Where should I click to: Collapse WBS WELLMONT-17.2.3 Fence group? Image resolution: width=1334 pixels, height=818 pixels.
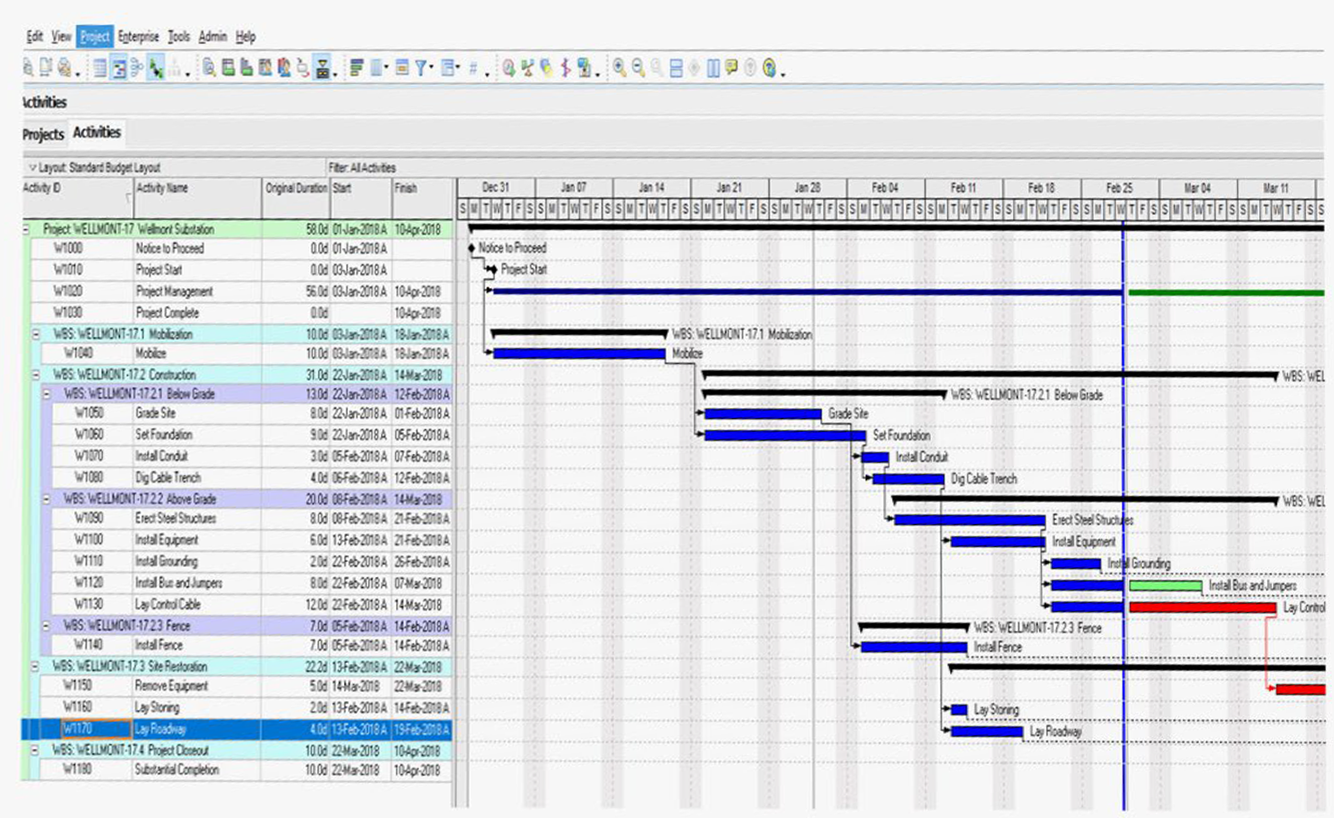click(x=47, y=625)
